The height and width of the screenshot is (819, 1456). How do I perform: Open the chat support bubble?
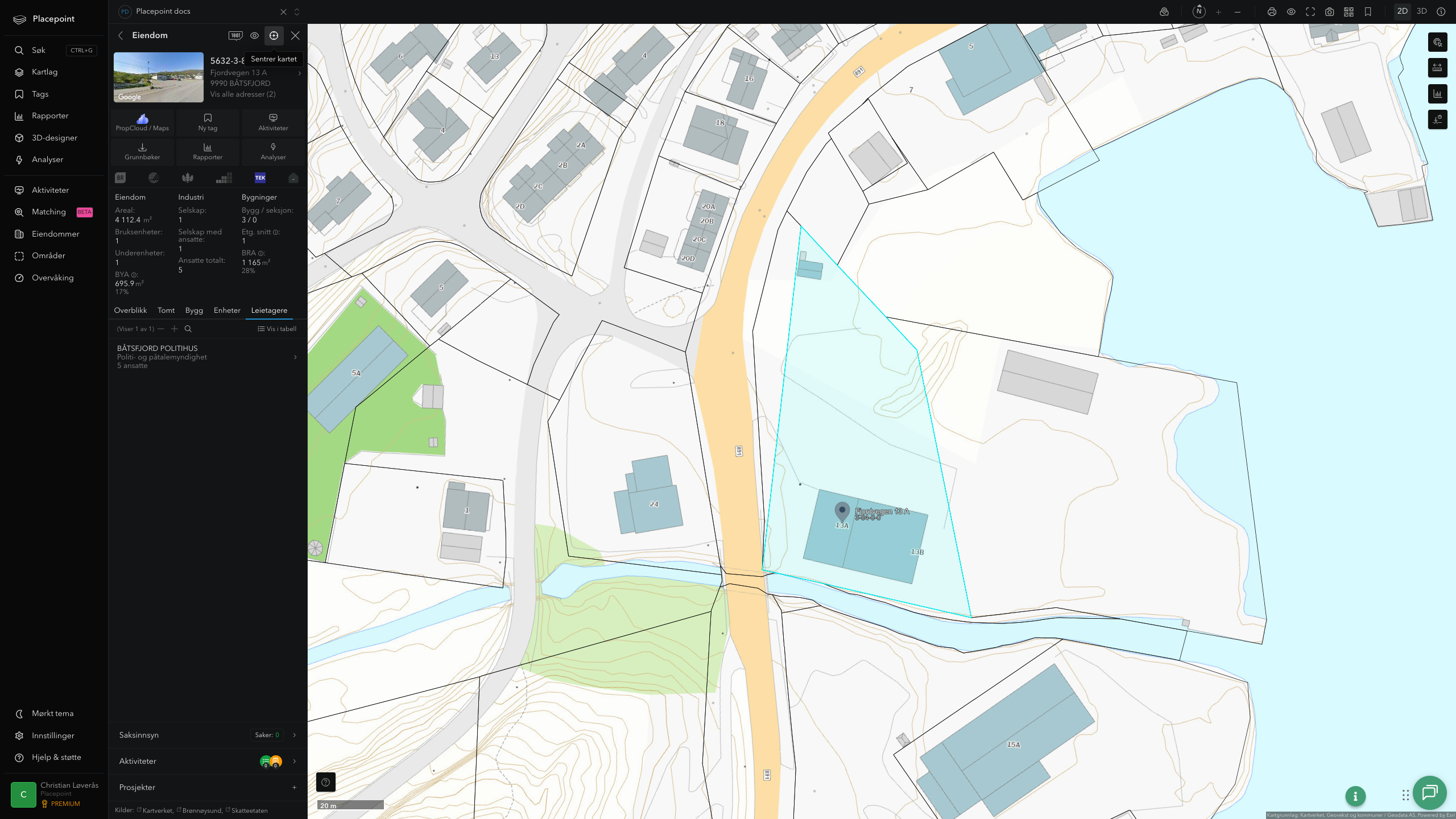pyautogui.click(x=1430, y=792)
